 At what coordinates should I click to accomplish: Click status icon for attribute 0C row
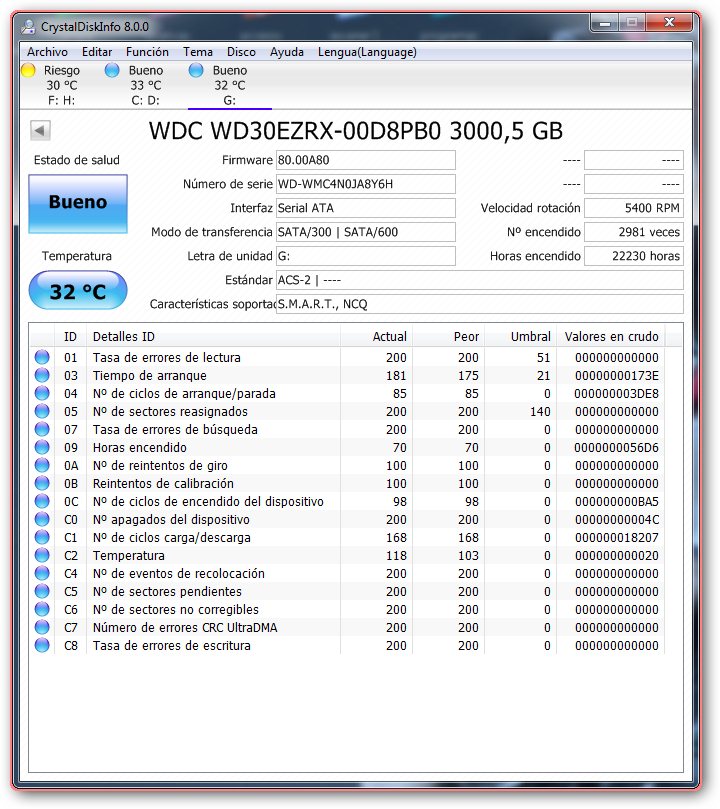coord(42,501)
